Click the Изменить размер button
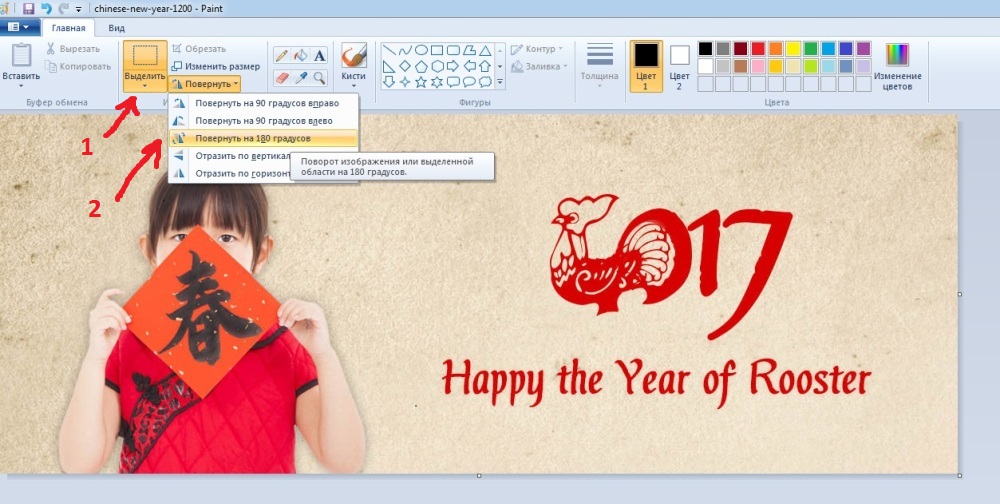This screenshot has height=504, width=1000. [214, 66]
